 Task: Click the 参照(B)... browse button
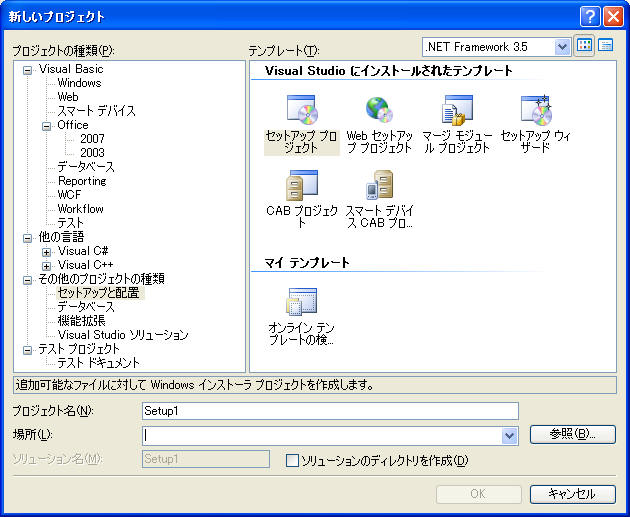click(573, 434)
